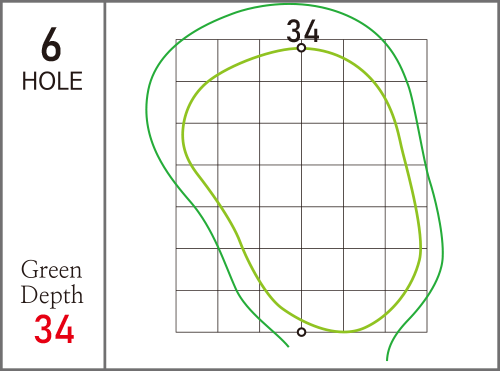Click the light green putting surface outline
Image resolution: width=500 pixels, height=371 pixels.
click(183, 133)
